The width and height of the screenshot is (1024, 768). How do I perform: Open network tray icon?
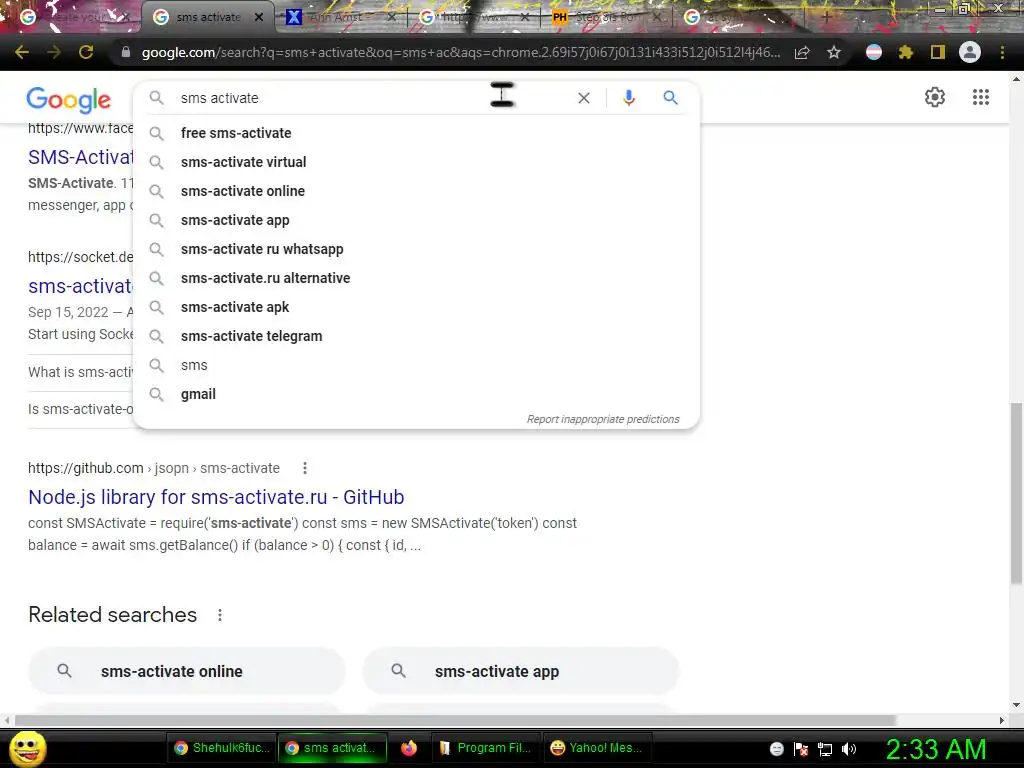click(x=825, y=749)
